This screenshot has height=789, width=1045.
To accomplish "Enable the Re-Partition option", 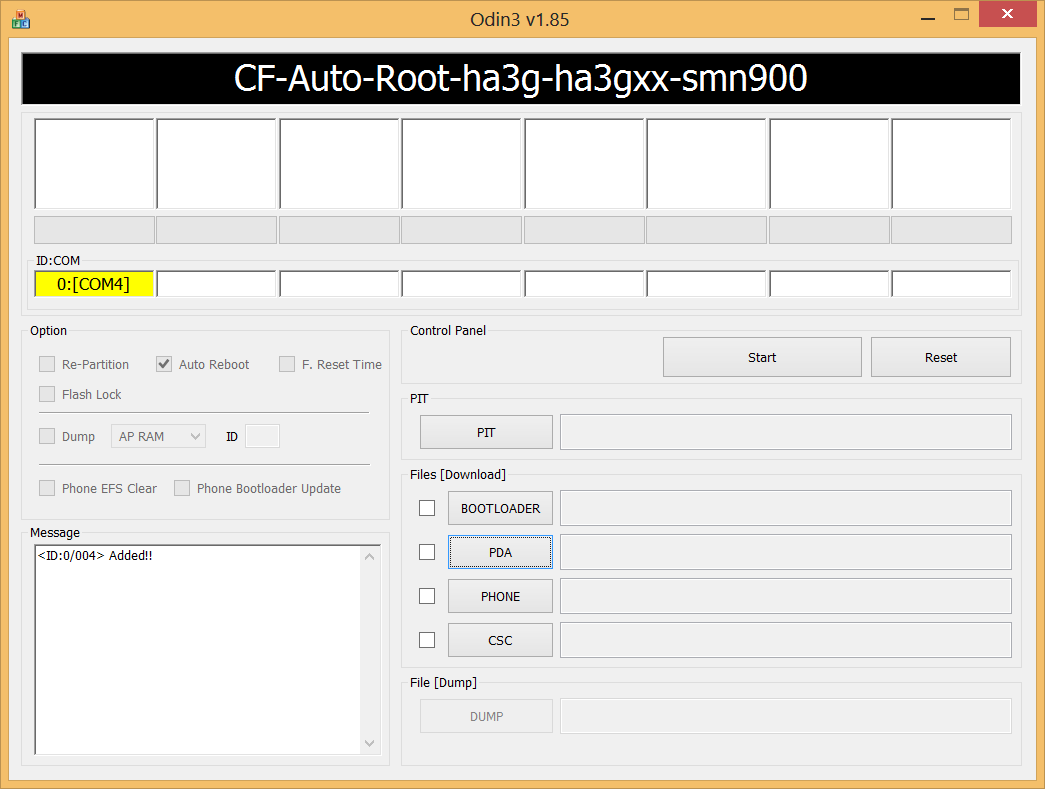I will pos(46,364).
